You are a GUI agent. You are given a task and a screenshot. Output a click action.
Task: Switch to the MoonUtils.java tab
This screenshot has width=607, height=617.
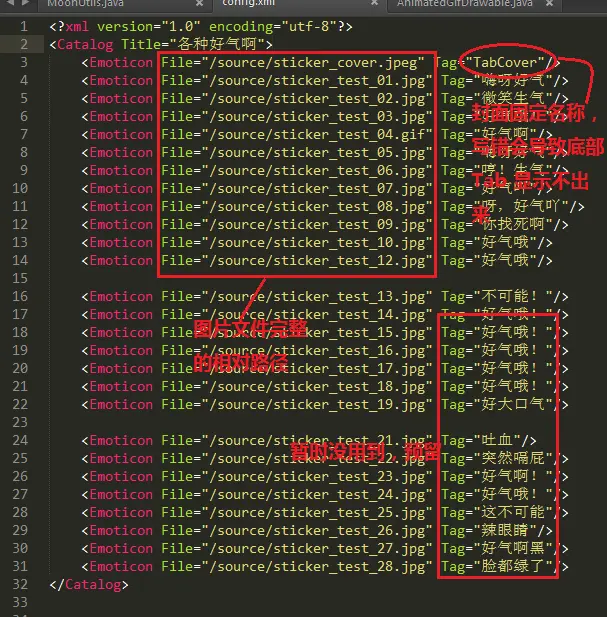click(85, 4)
